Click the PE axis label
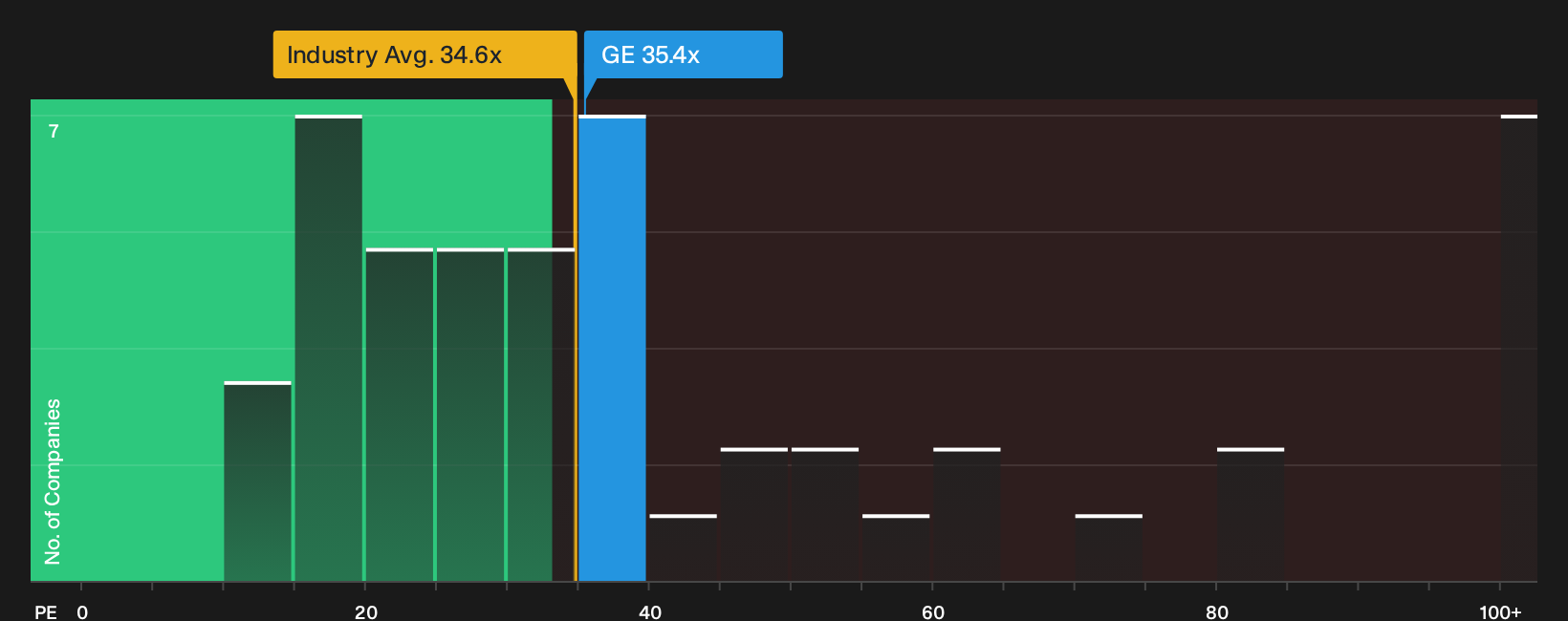Viewport: 1568px width, 621px height. coord(46,611)
